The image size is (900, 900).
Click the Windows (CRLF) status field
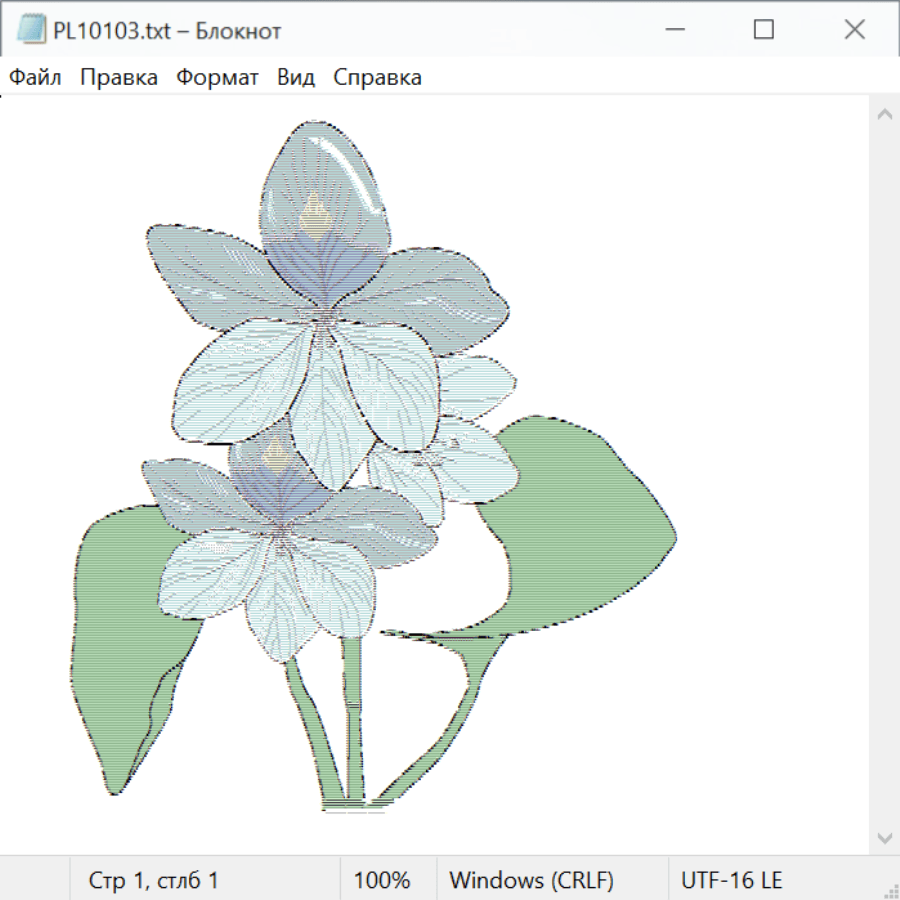531,880
